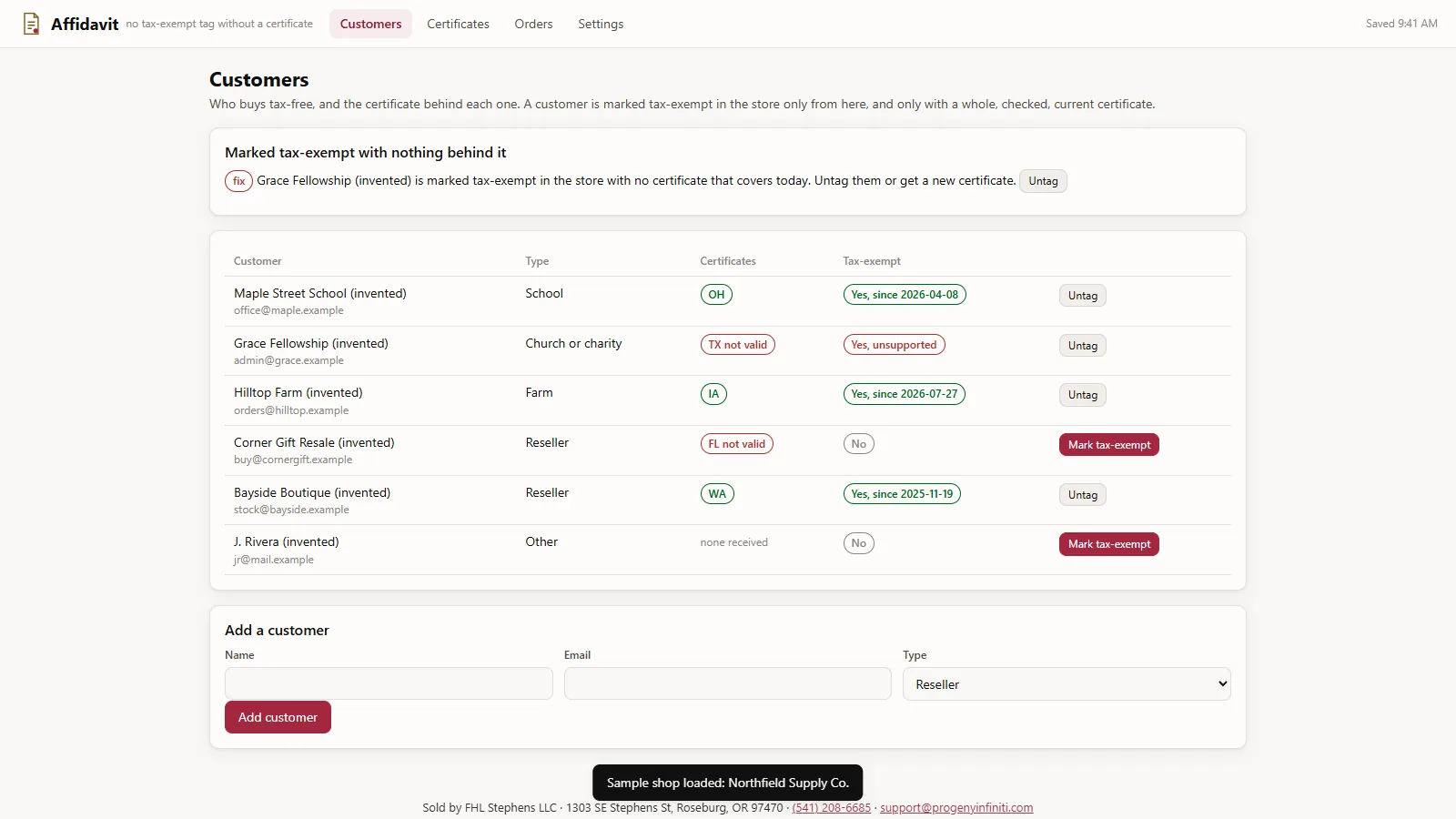Click "Yes, since 2025-11-19" status pill
The width and height of the screenshot is (1456, 819).
(902, 494)
